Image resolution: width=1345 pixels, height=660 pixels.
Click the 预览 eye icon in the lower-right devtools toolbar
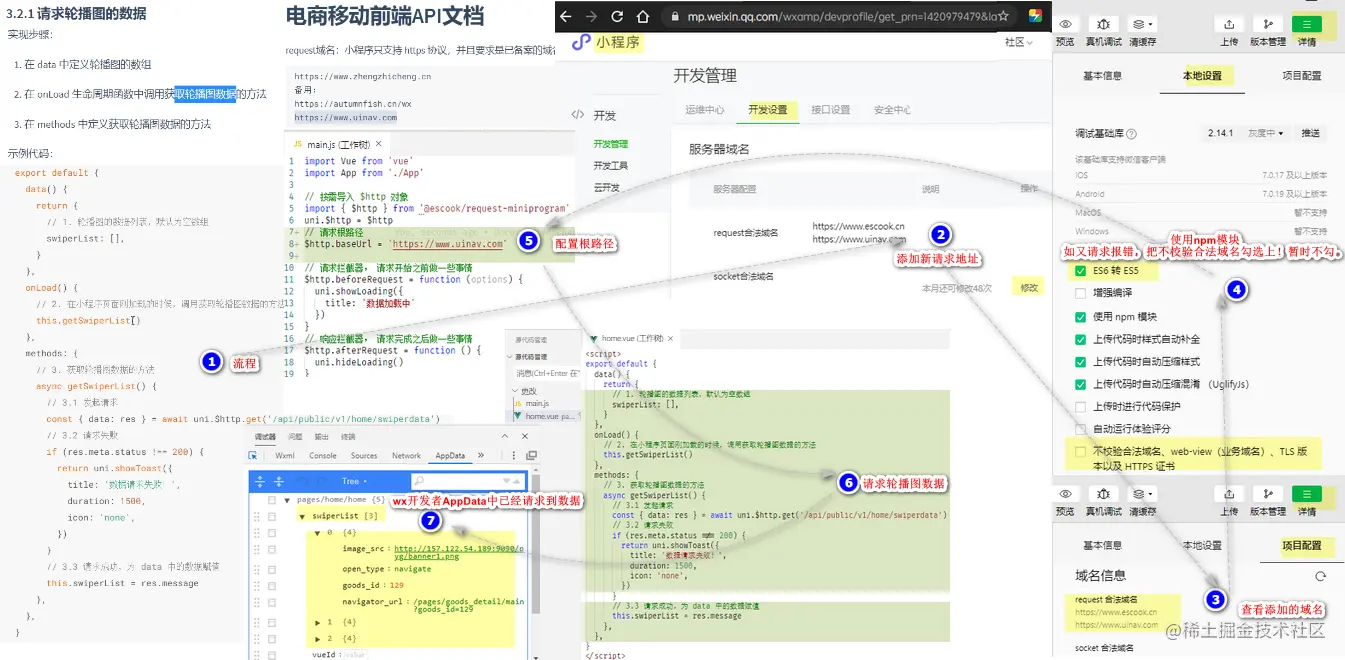(x=1066, y=494)
